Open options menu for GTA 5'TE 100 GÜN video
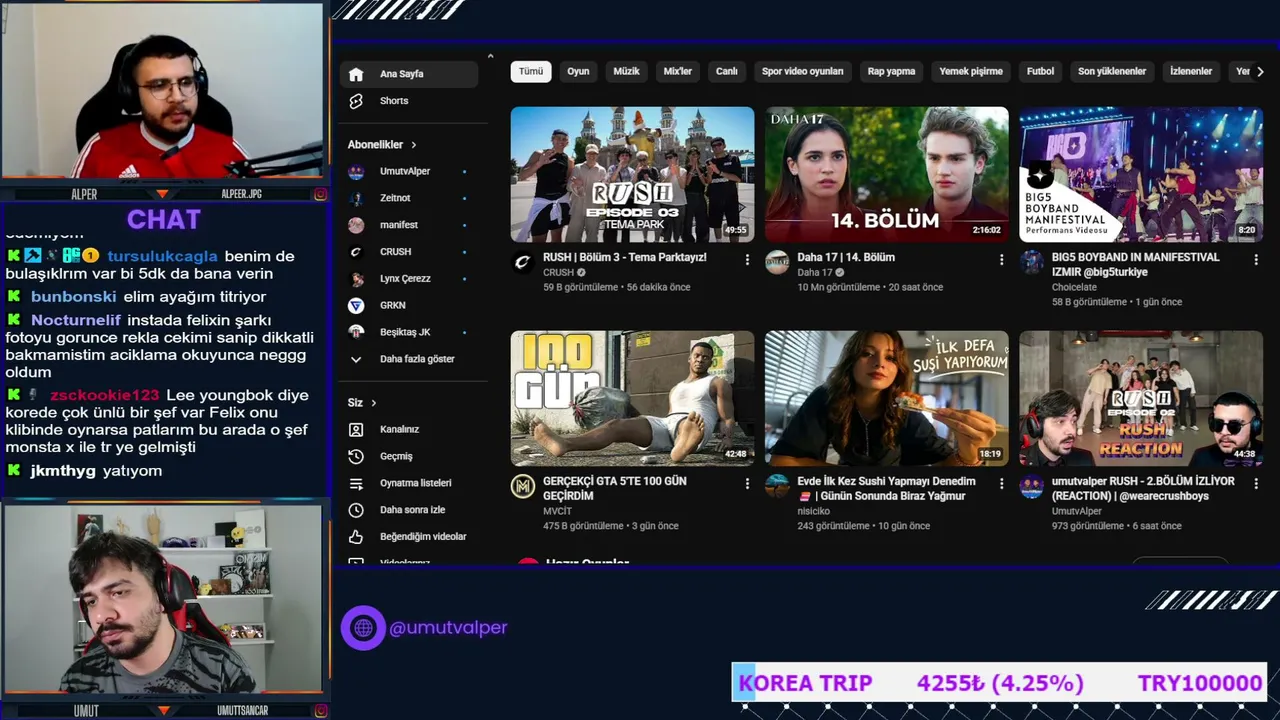Screen dimensions: 1280x720 [x=747, y=483]
